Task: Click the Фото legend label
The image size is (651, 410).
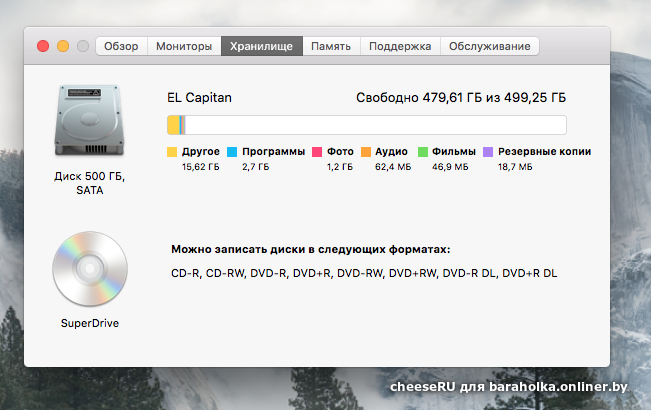Action: point(340,151)
